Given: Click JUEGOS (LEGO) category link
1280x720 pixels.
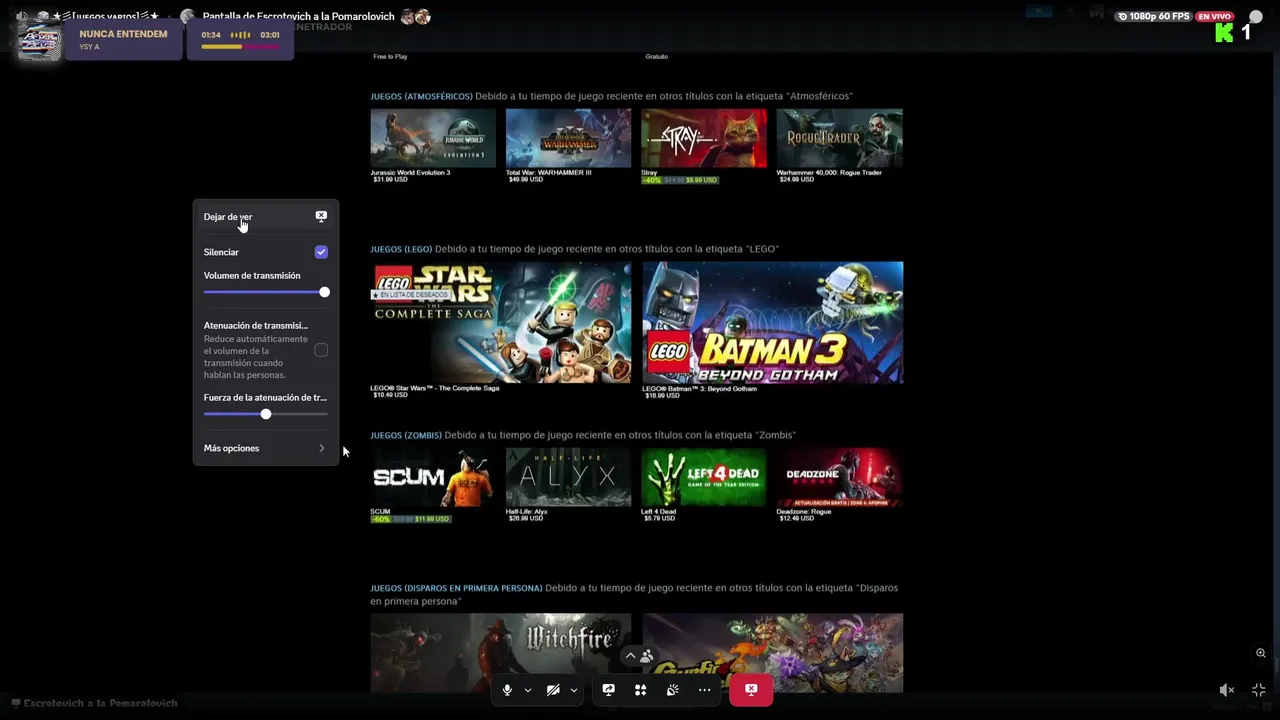Looking at the screenshot, I should [401, 249].
